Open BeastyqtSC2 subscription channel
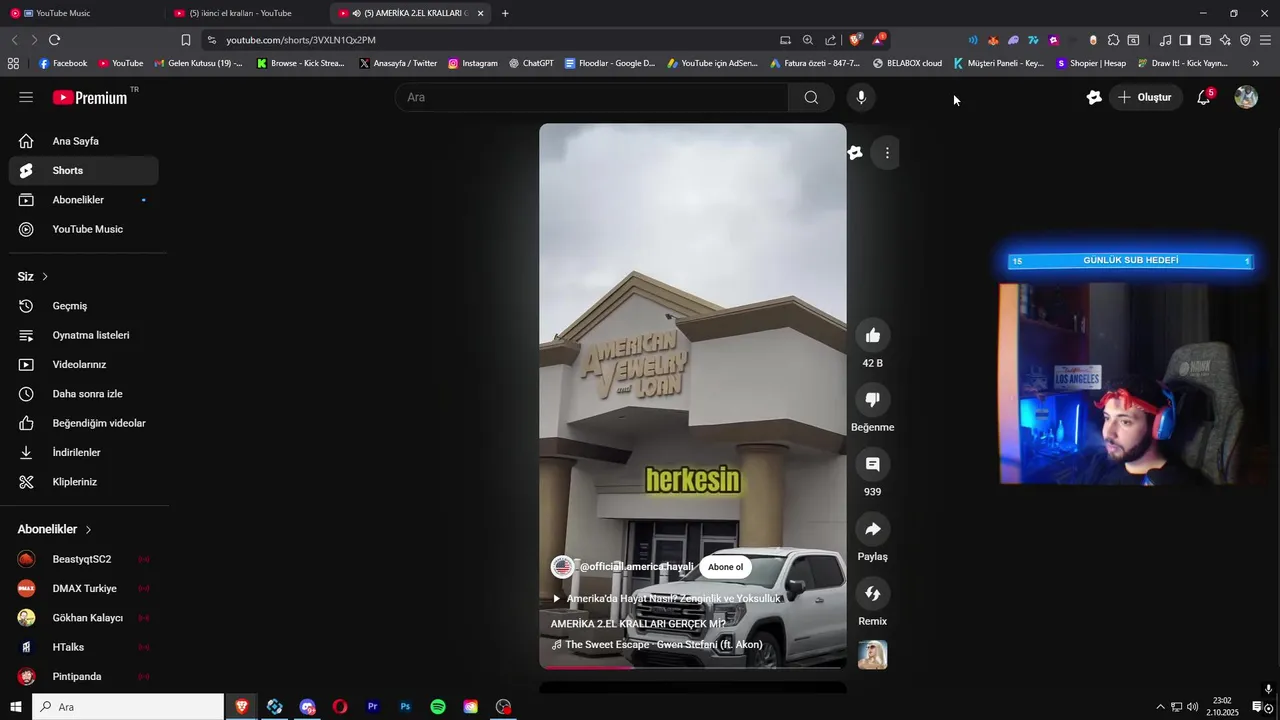The width and height of the screenshot is (1280, 720). tap(84, 559)
